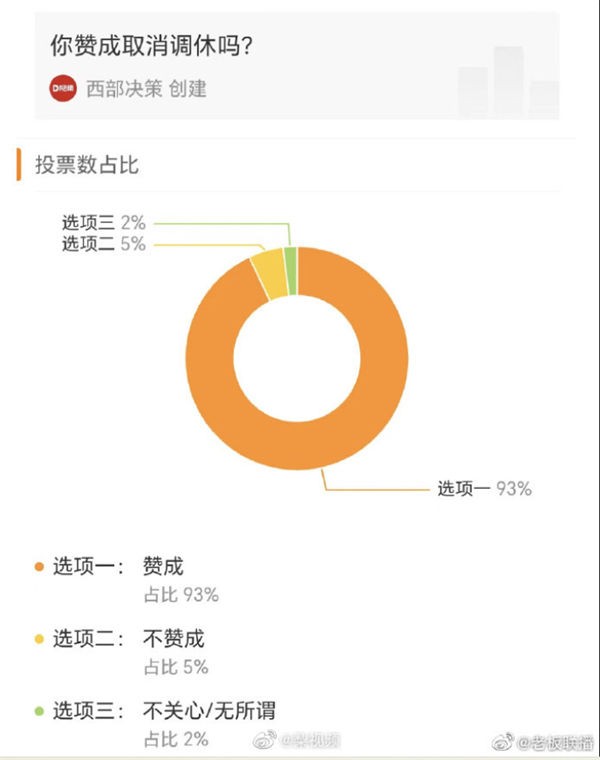Click the 选项一 93% chart label
This screenshot has width=600, height=760.
click(485, 489)
